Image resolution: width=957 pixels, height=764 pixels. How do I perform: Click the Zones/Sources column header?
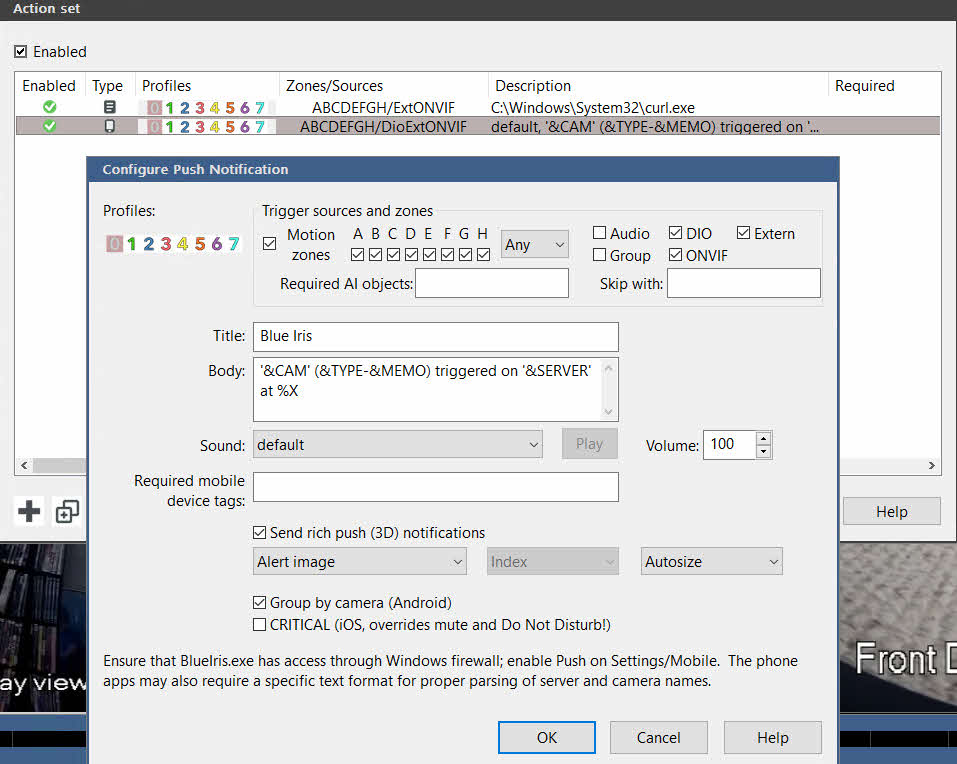pyautogui.click(x=384, y=85)
